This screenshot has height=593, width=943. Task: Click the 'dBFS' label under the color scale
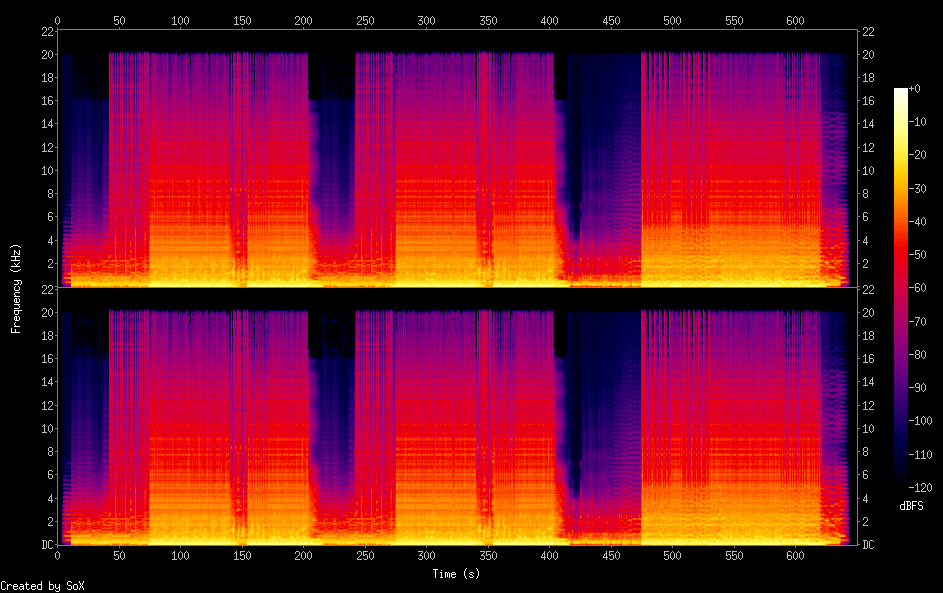(x=911, y=506)
